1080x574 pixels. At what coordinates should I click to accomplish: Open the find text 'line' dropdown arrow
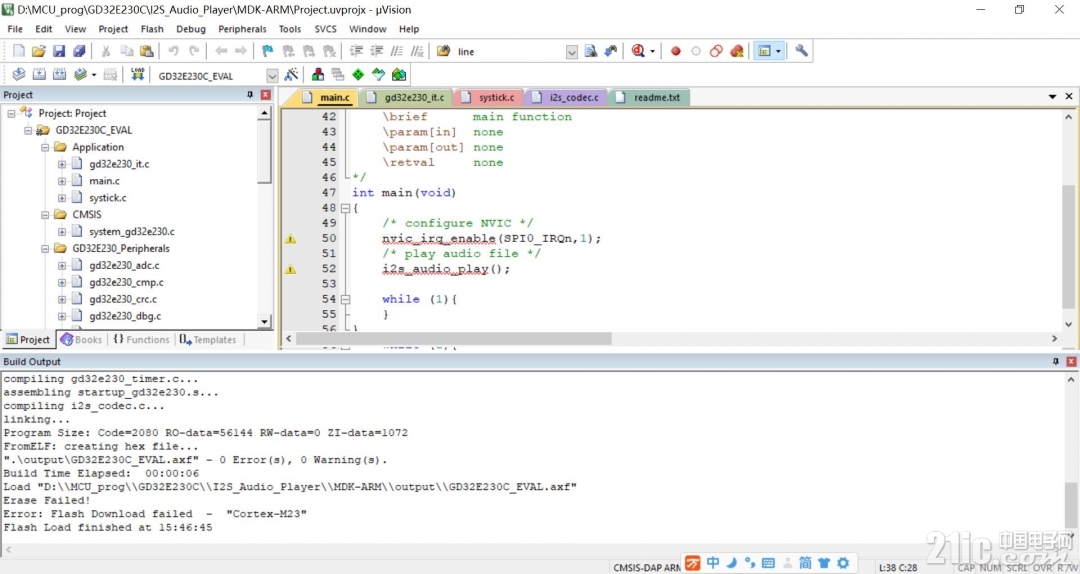pos(572,52)
